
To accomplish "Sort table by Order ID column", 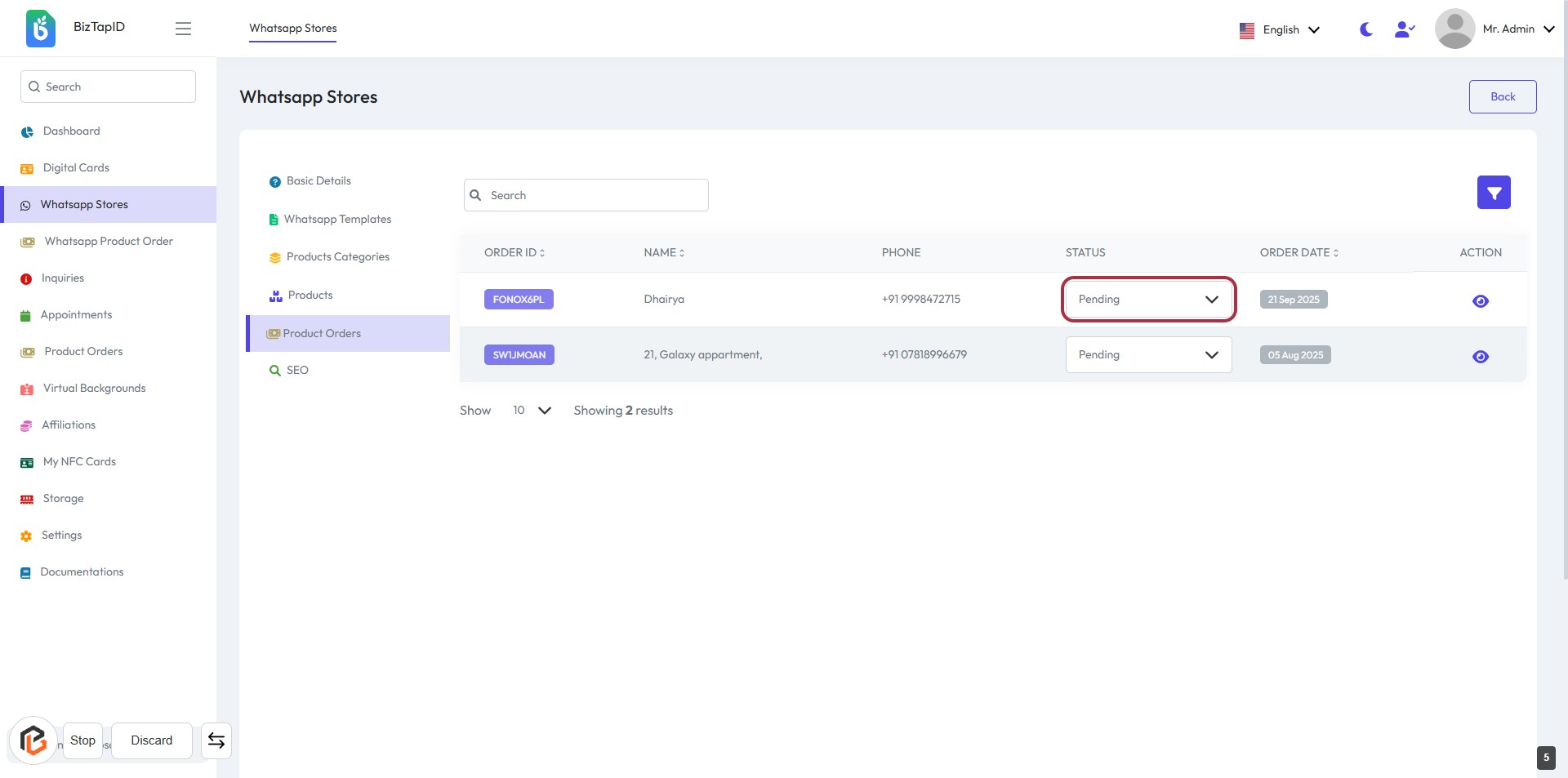I will click(x=514, y=253).
